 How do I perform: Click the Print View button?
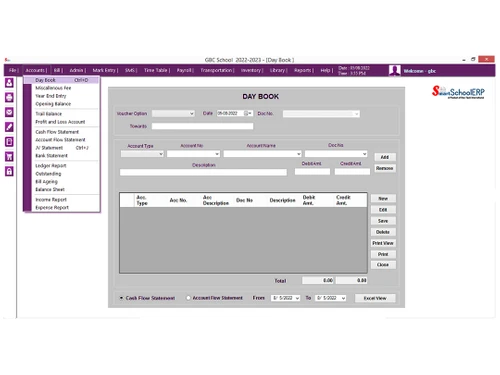tap(383, 243)
